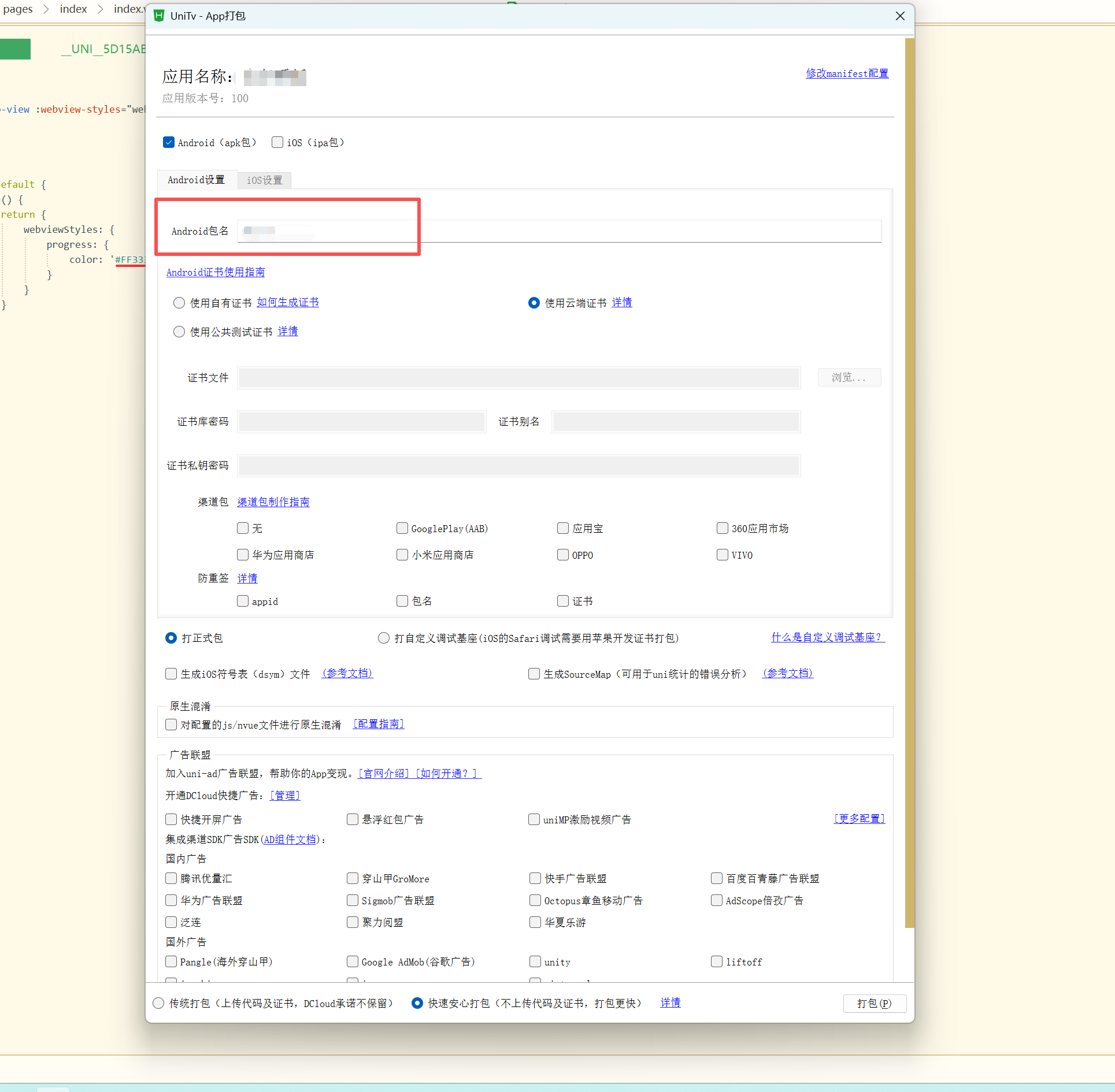Click the index breadcrumb chevron item
1115x1092 pixels.
(x=73, y=9)
